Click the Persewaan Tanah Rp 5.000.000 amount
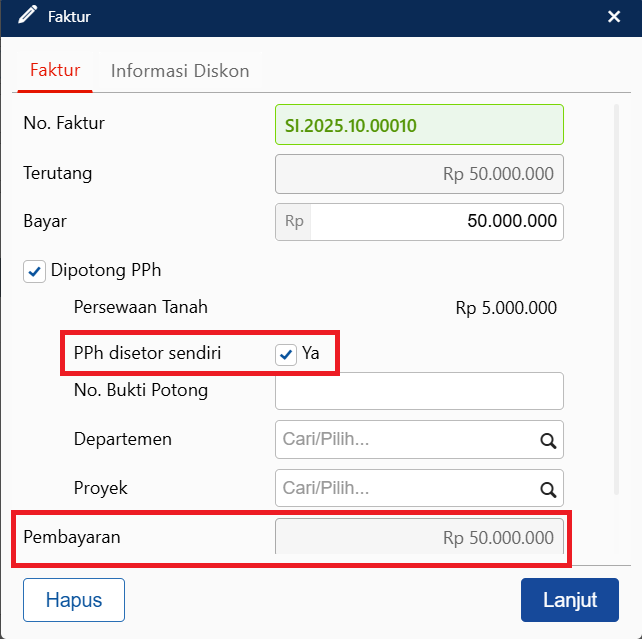 click(x=506, y=308)
